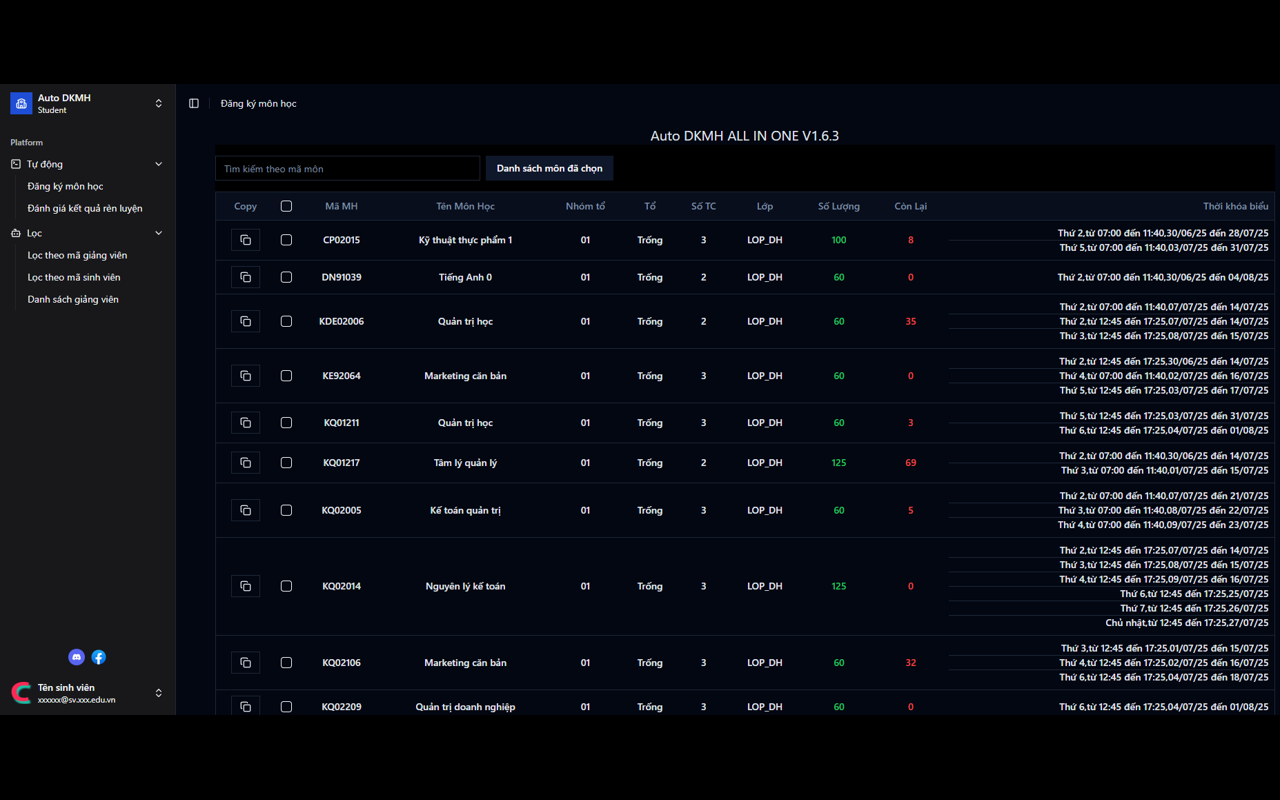The height and width of the screenshot is (800, 1280).
Task: Copy the KQ02014 course entry
Action: click(x=245, y=586)
